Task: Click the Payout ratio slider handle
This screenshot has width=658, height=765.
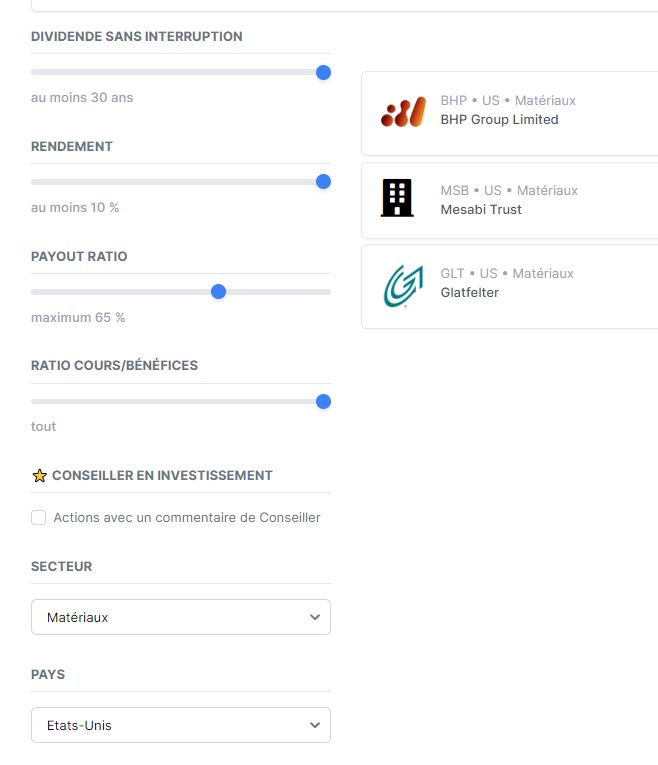Action: click(x=219, y=292)
